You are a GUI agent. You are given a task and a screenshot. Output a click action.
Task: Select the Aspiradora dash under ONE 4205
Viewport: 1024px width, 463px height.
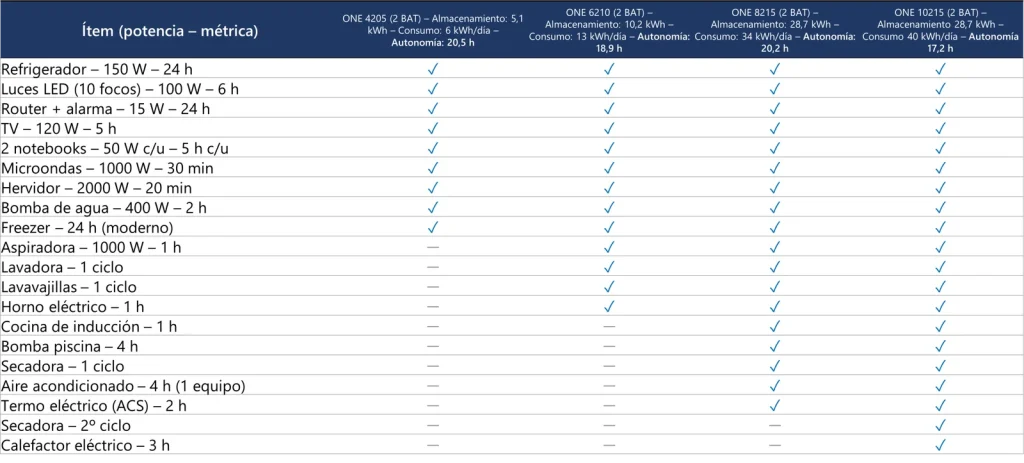[433, 247]
